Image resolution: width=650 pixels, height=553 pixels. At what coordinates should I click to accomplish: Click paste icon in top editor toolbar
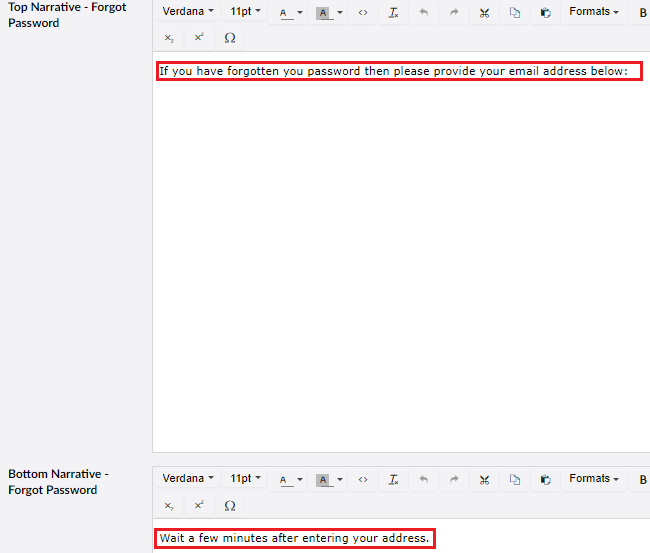point(545,13)
